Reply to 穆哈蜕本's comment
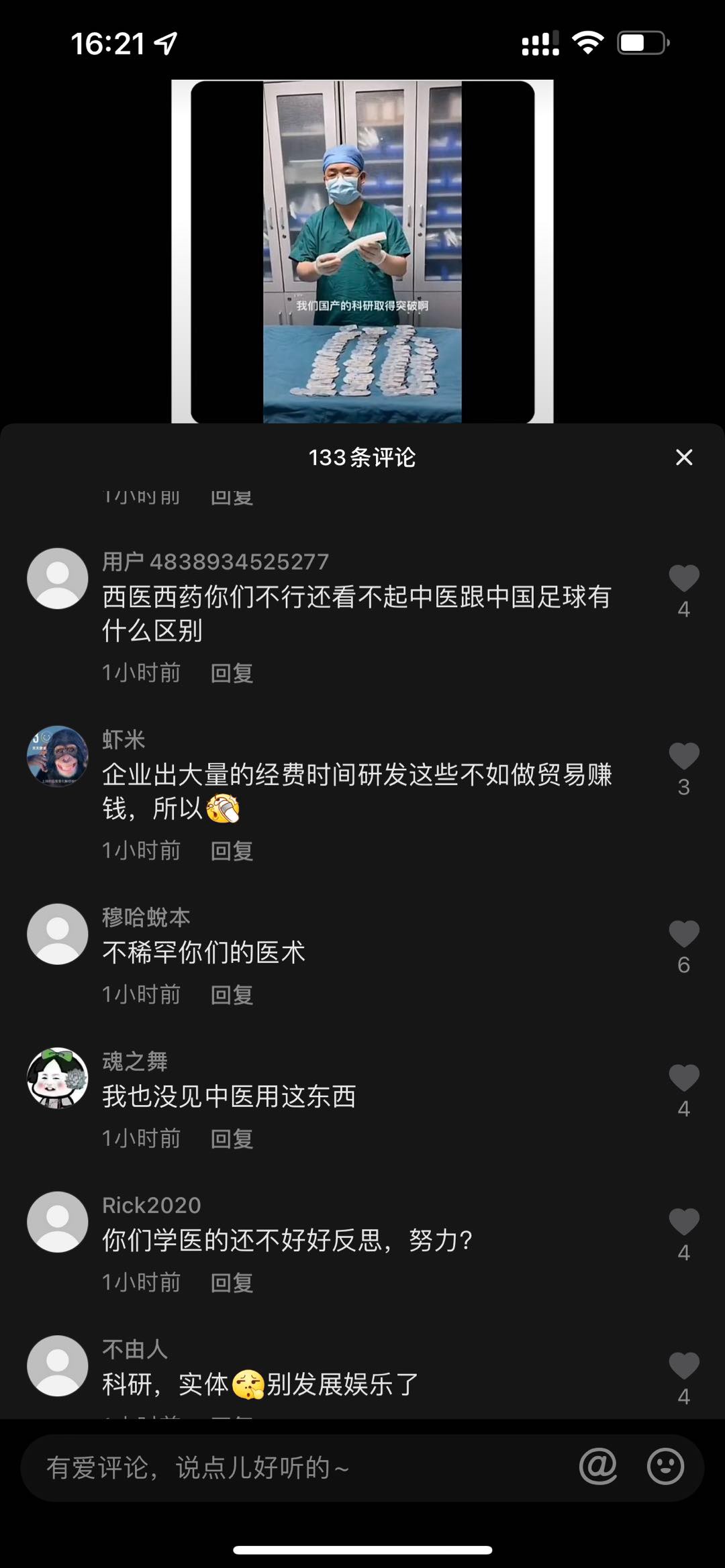The height and width of the screenshot is (1568, 725). pyautogui.click(x=232, y=994)
